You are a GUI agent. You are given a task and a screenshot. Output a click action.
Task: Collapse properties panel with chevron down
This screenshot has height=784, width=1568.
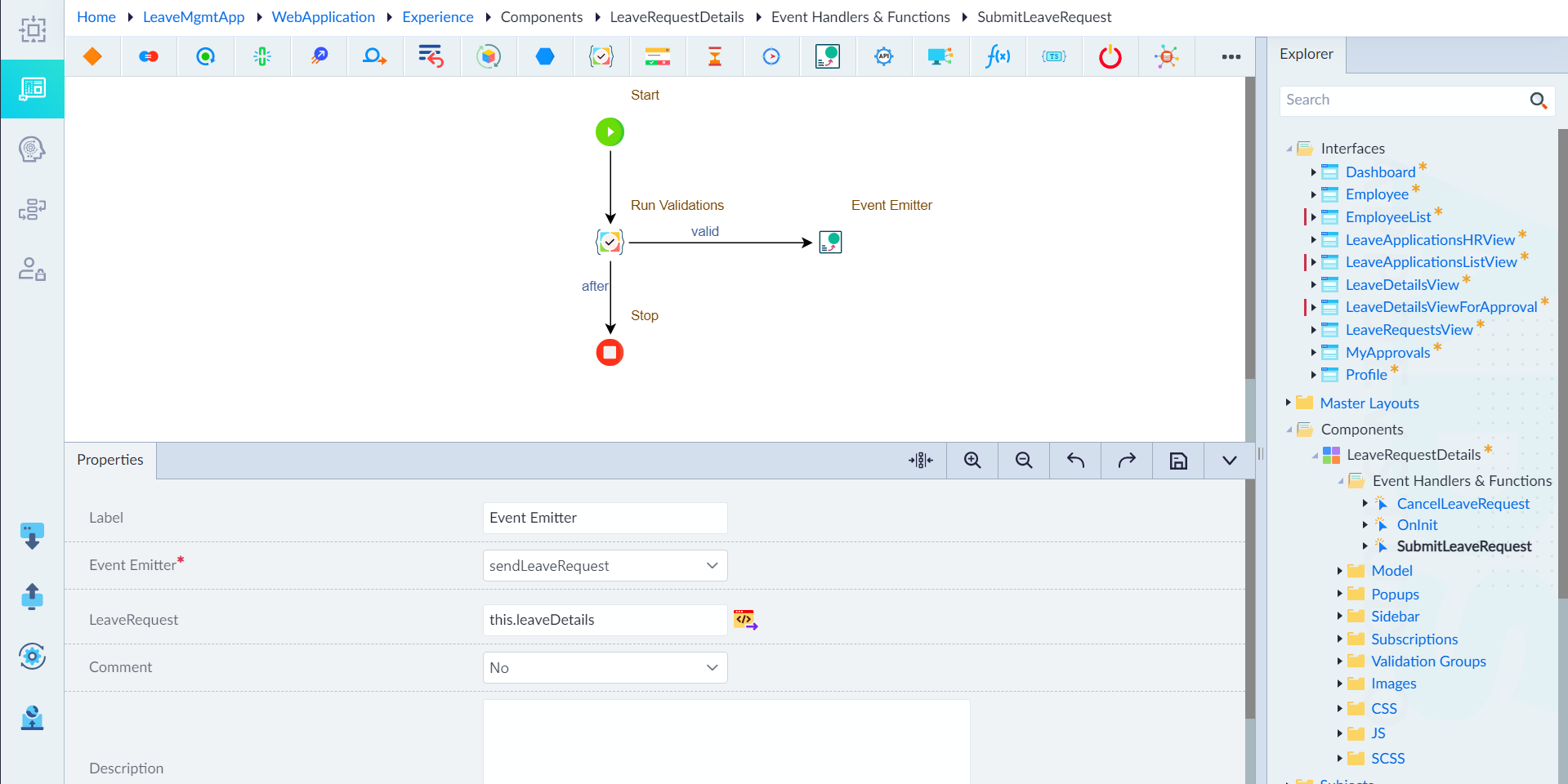[x=1229, y=461]
